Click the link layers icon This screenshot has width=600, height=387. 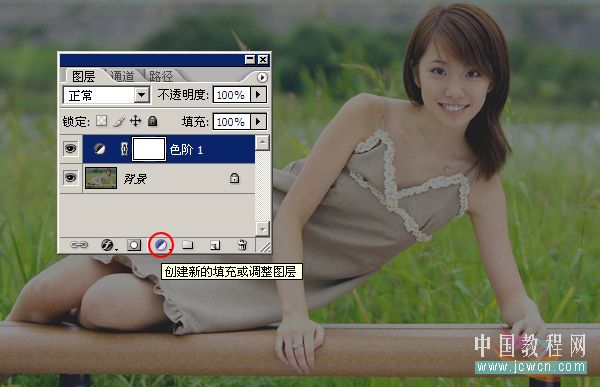80,245
